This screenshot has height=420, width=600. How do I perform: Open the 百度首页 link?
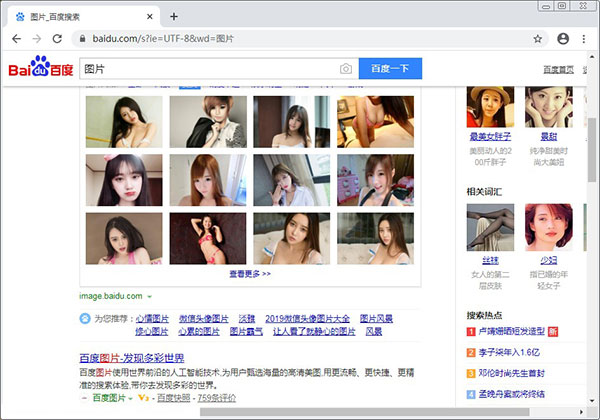[559, 70]
